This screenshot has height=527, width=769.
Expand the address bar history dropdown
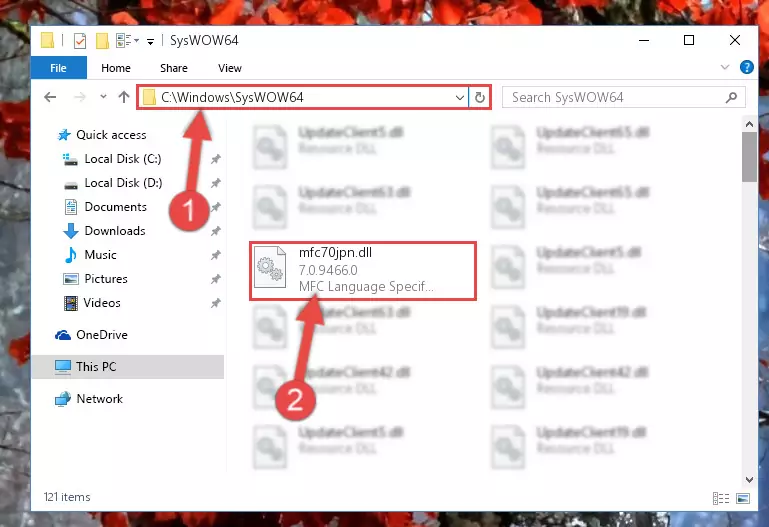tap(460, 98)
